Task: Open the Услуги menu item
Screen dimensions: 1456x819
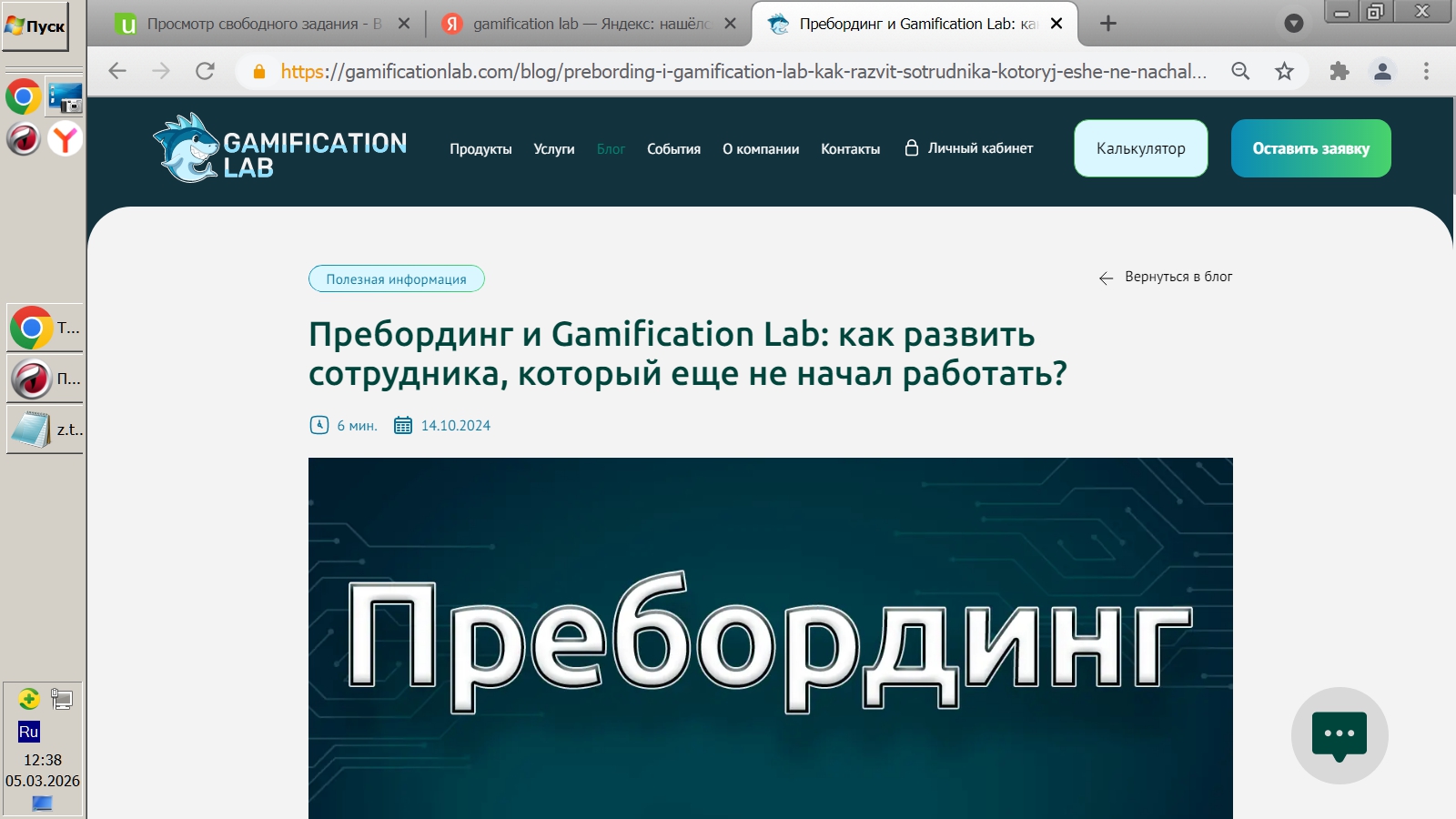Action: click(x=554, y=149)
